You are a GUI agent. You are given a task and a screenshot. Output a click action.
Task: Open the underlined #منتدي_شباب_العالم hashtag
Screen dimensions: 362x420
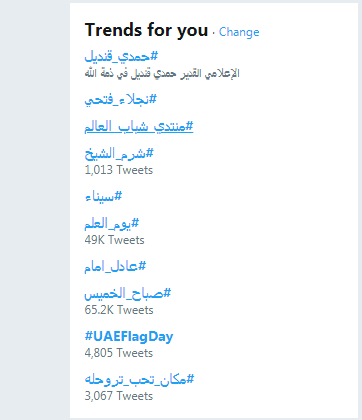(x=139, y=127)
